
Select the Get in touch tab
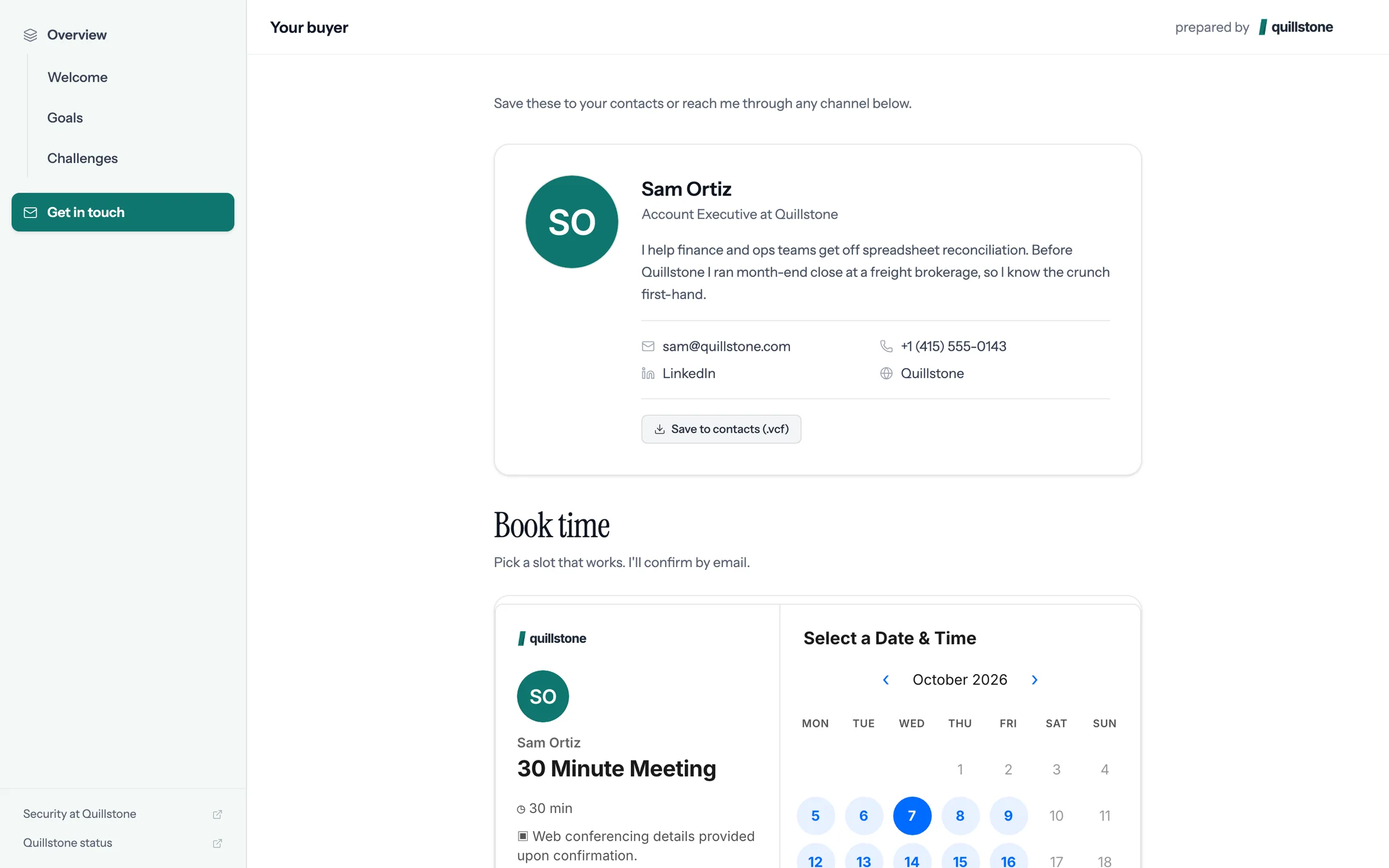pos(123,212)
